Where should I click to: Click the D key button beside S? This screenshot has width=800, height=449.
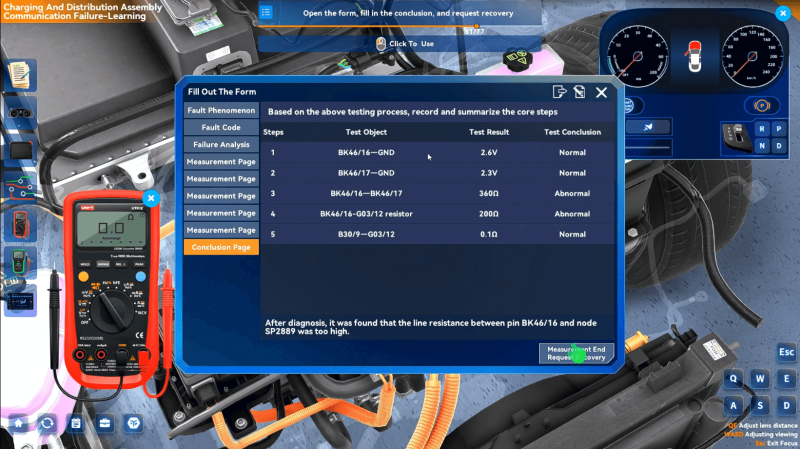[786, 406]
